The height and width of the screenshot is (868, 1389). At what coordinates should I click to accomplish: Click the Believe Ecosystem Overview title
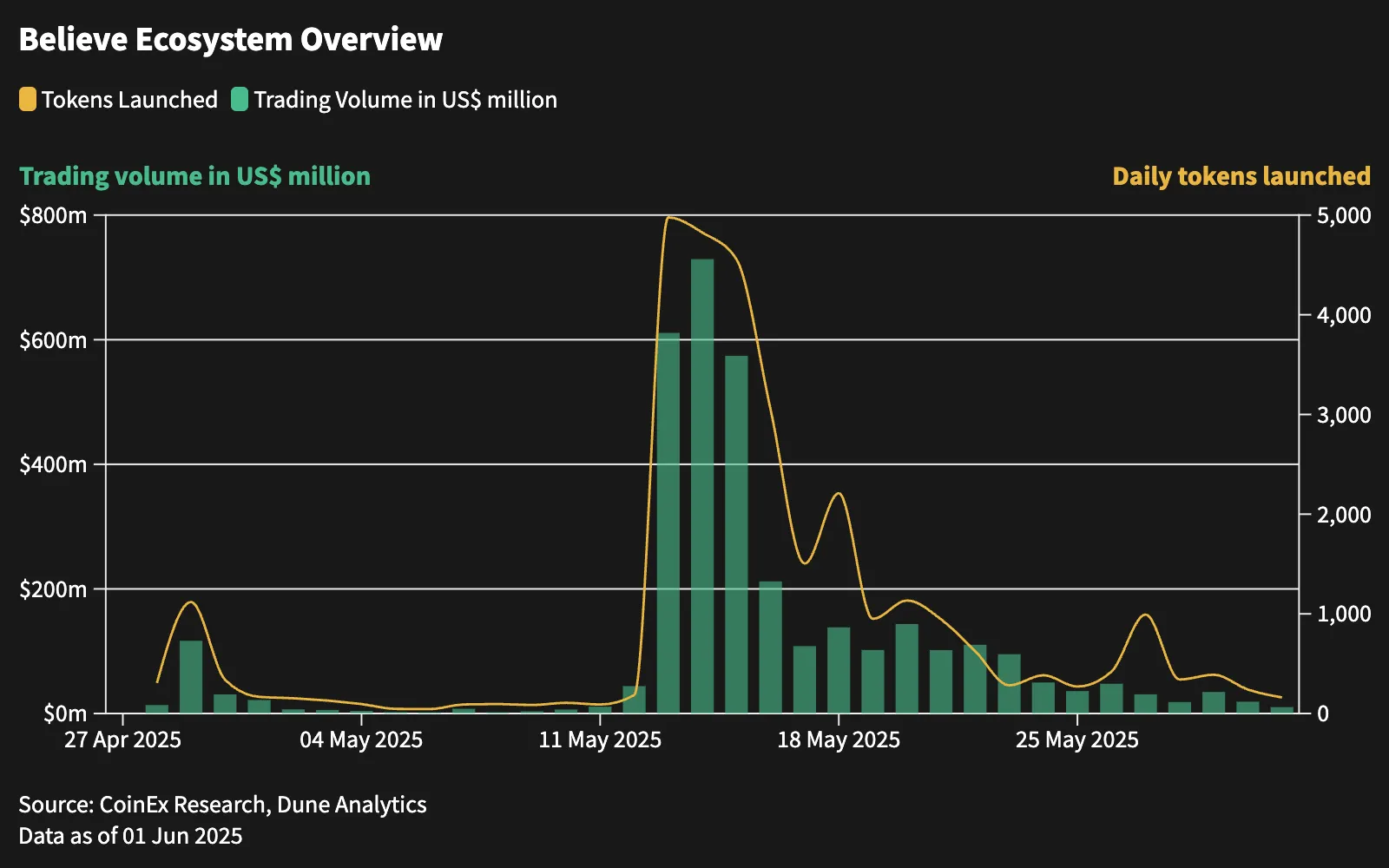231,40
